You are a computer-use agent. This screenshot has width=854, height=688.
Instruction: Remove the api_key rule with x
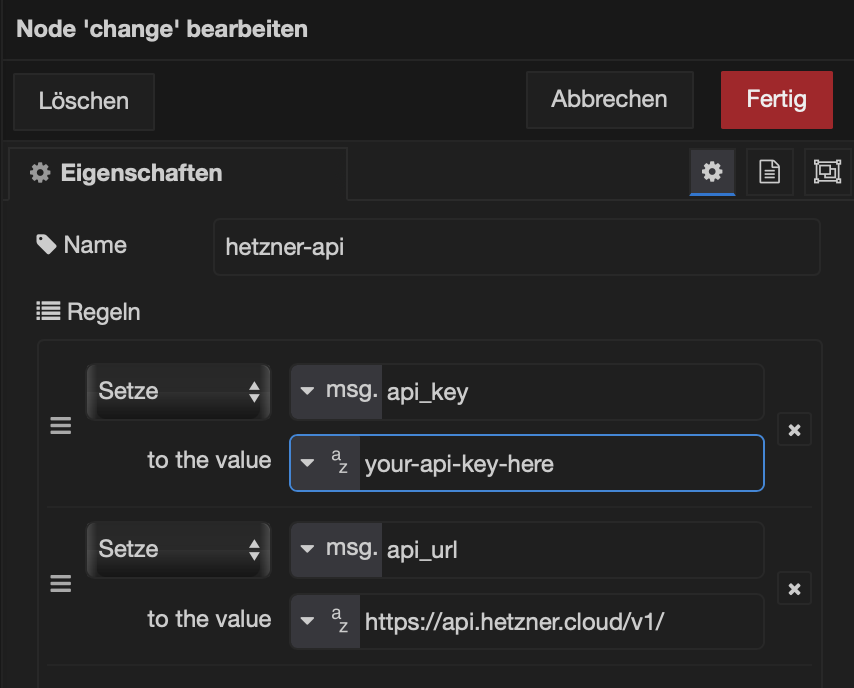click(794, 430)
